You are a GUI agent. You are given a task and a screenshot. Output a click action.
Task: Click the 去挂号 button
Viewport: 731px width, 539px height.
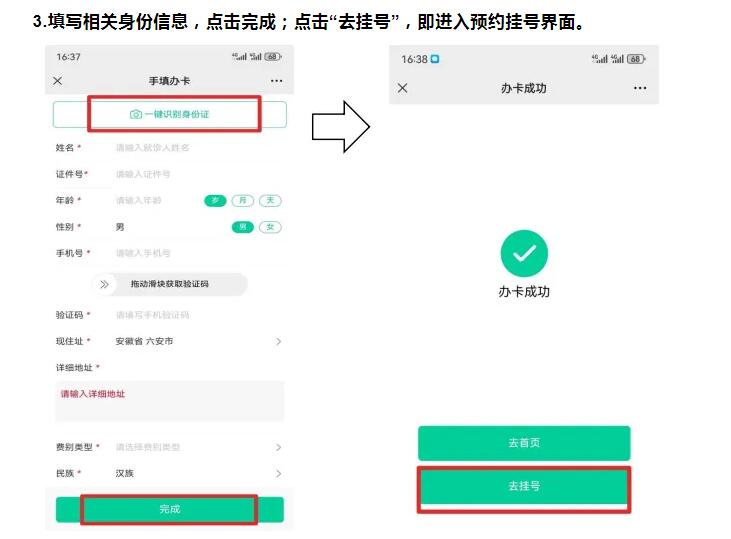coord(524,486)
